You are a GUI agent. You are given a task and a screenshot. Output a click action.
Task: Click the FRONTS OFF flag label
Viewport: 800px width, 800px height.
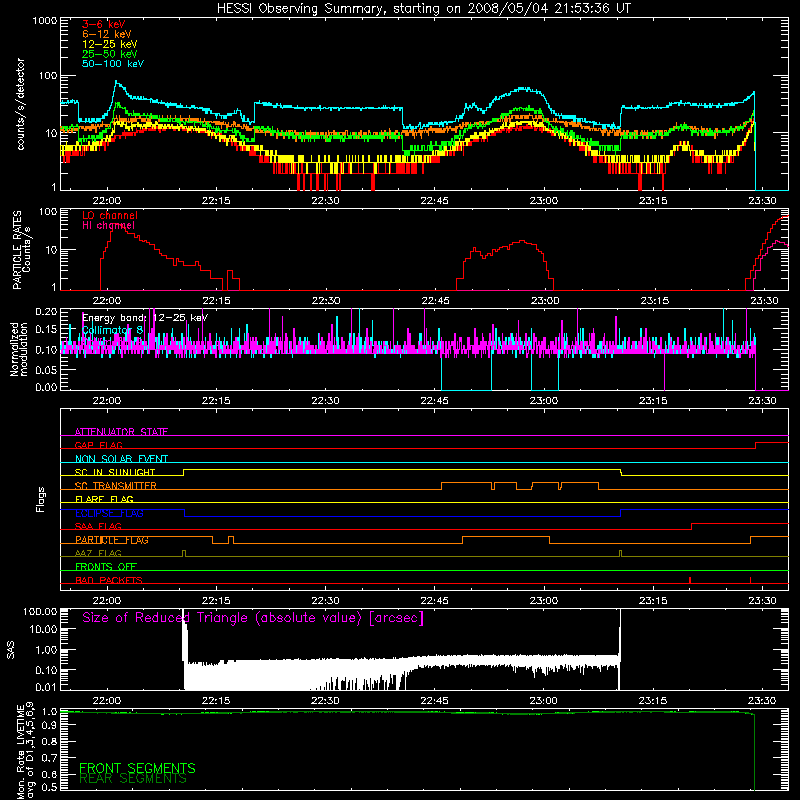click(x=106, y=567)
